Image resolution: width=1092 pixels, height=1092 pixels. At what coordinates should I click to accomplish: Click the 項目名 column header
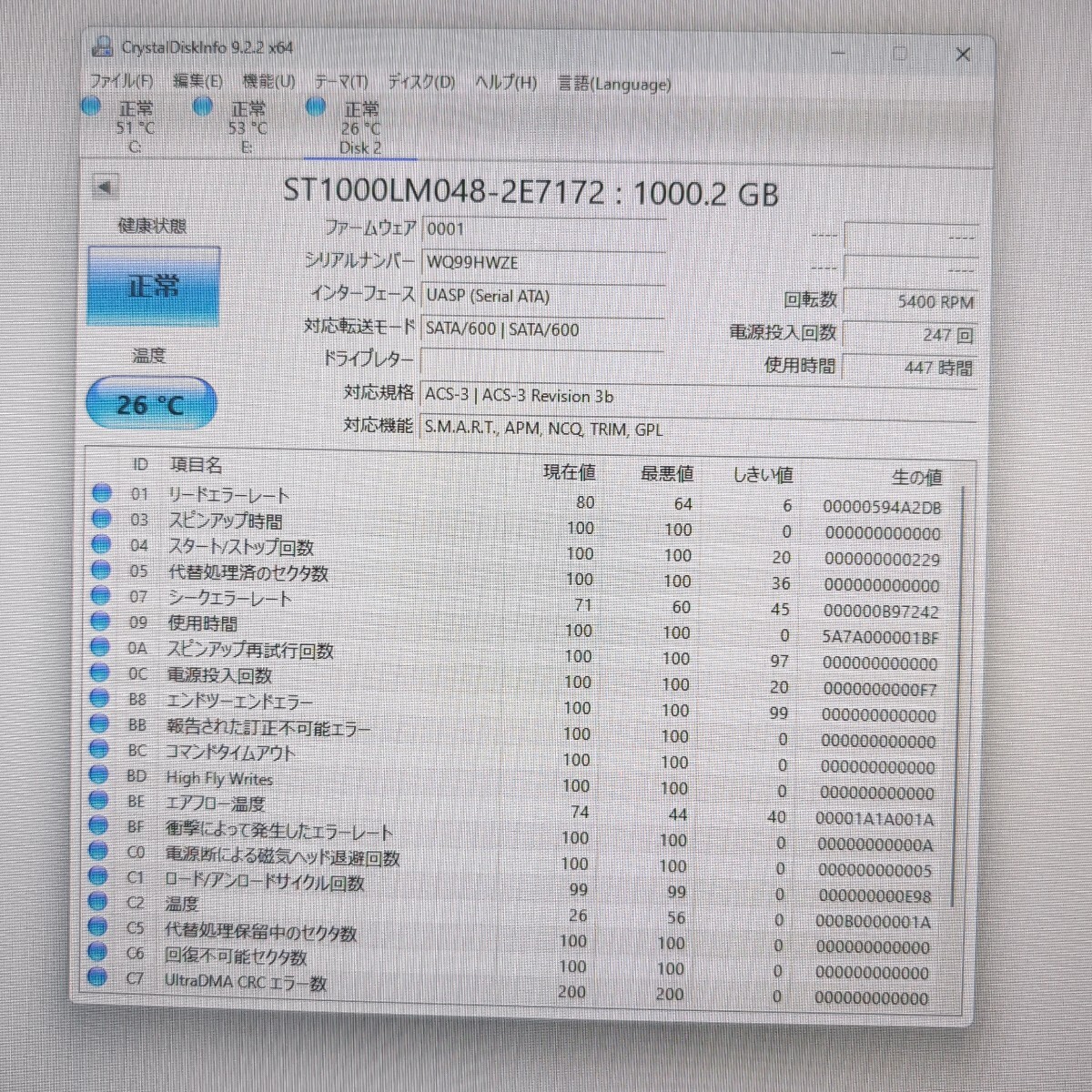click(196, 465)
